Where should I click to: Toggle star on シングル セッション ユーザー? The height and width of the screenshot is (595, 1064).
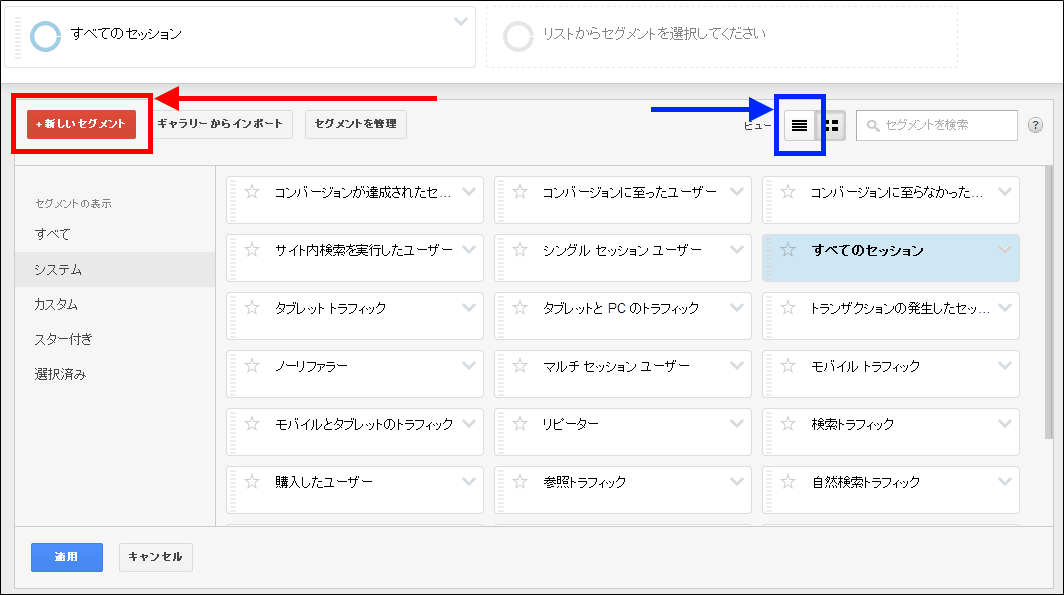point(520,251)
